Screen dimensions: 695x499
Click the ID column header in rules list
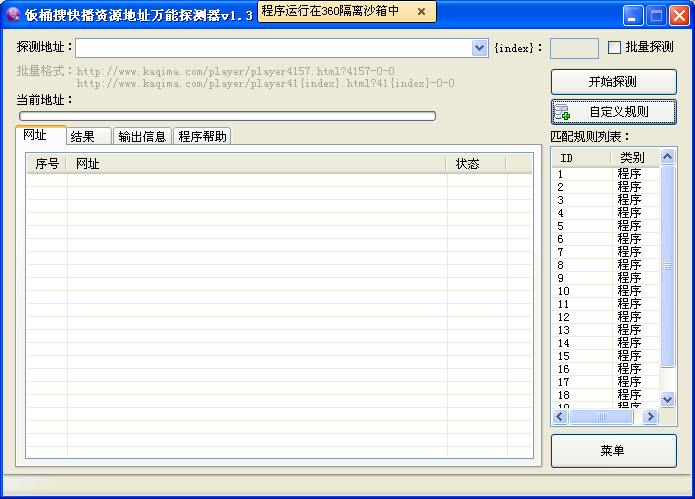coord(582,158)
